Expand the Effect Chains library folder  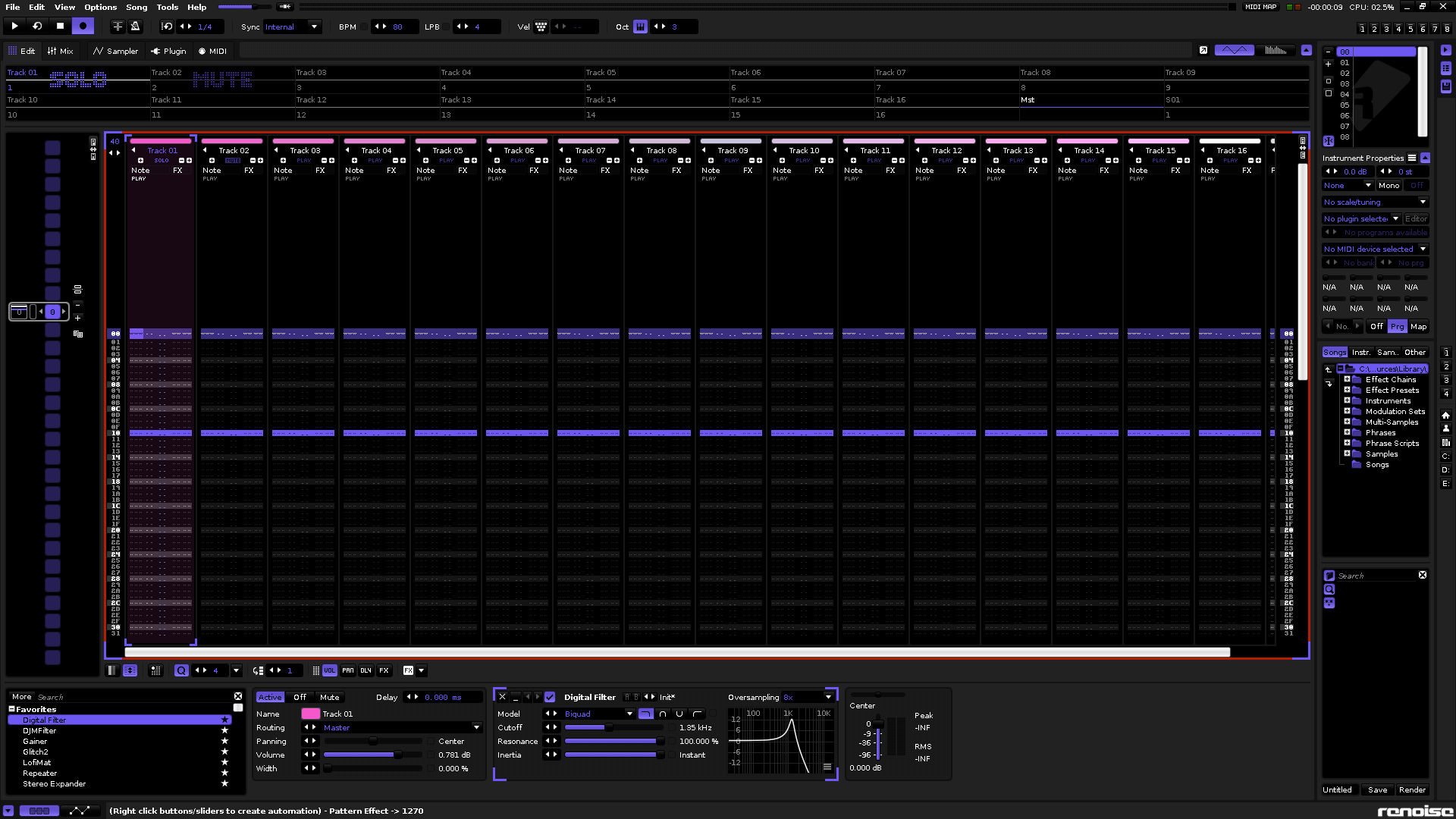[1347, 379]
